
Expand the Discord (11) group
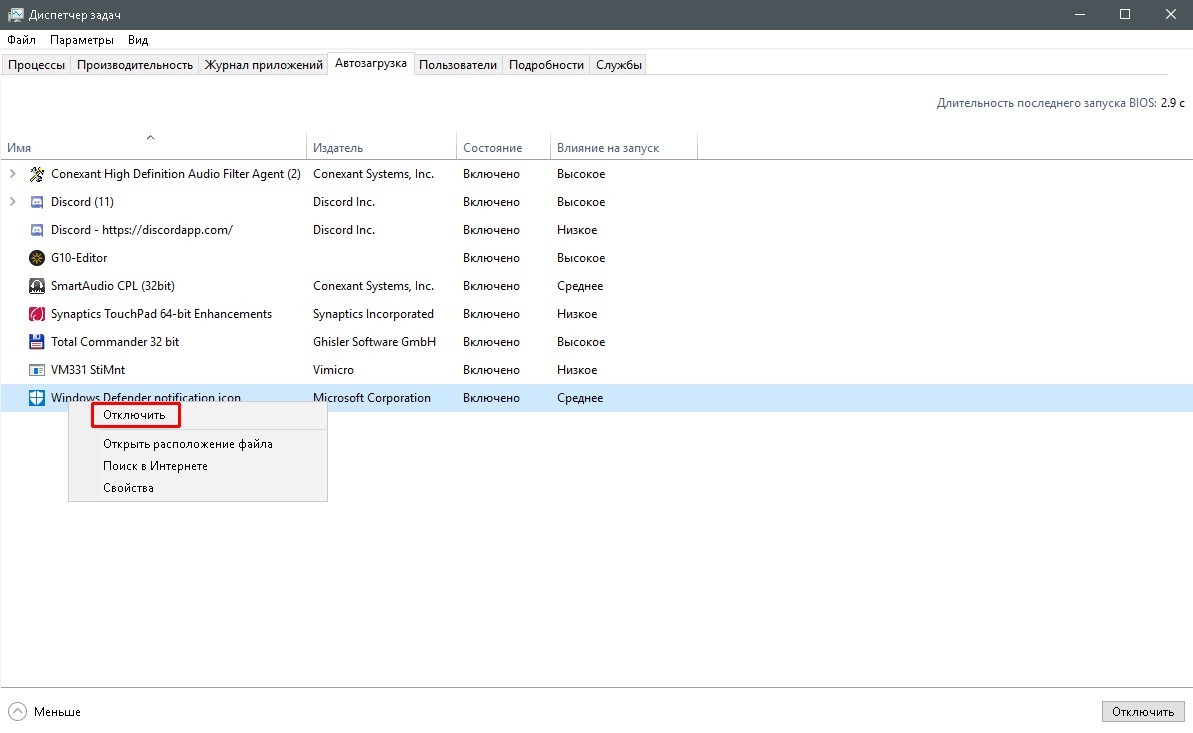tap(12, 202)
